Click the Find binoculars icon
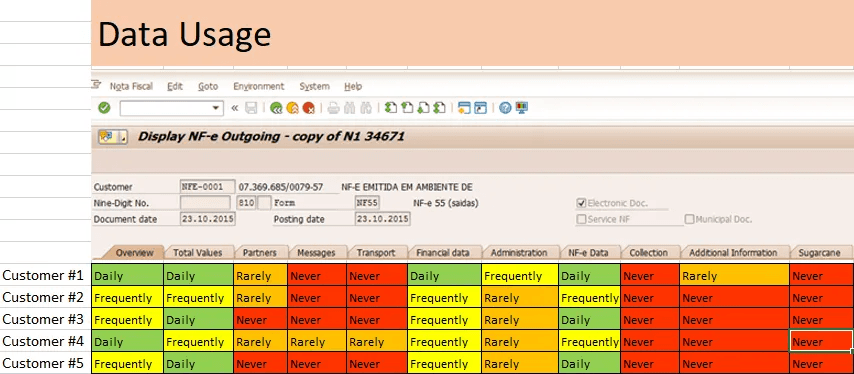 tap(350, 108)
